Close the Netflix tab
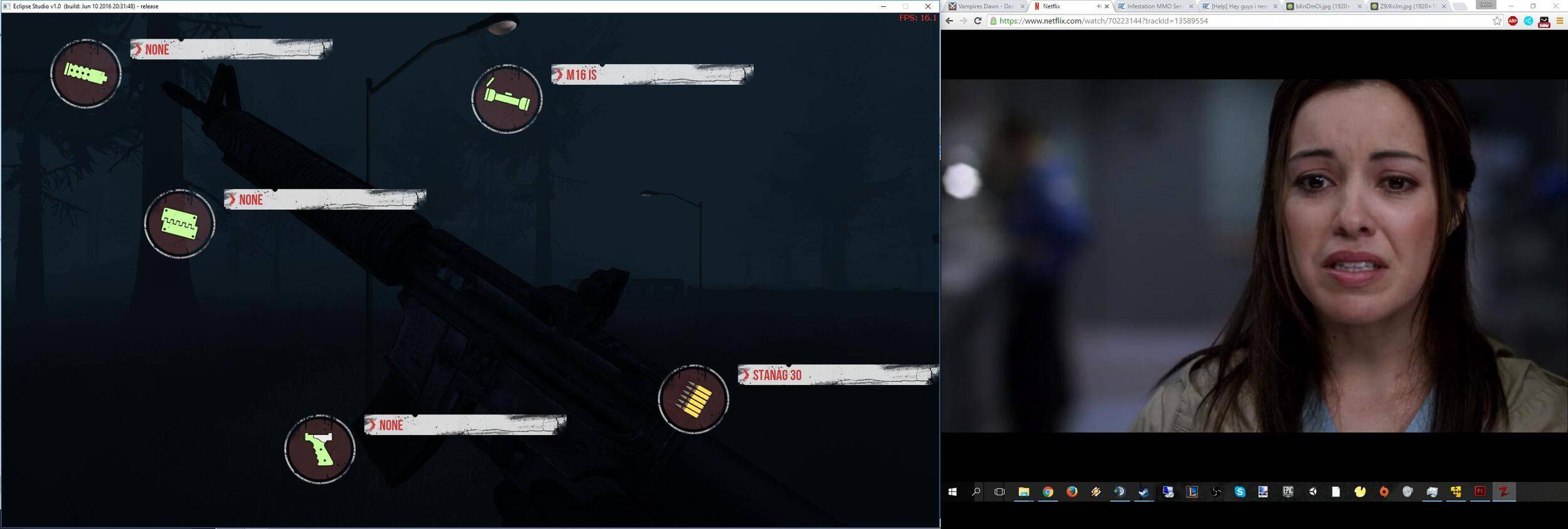This screenshot has height=529, width=1568. pos(1106,6)
